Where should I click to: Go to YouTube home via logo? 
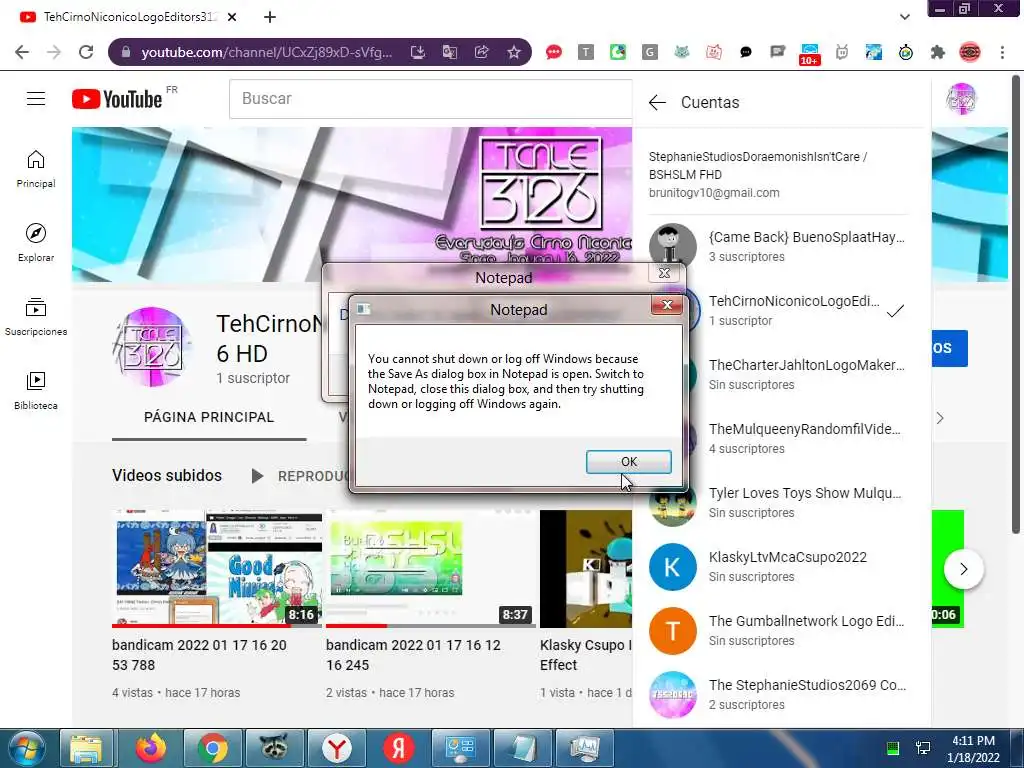pos(117,99)
